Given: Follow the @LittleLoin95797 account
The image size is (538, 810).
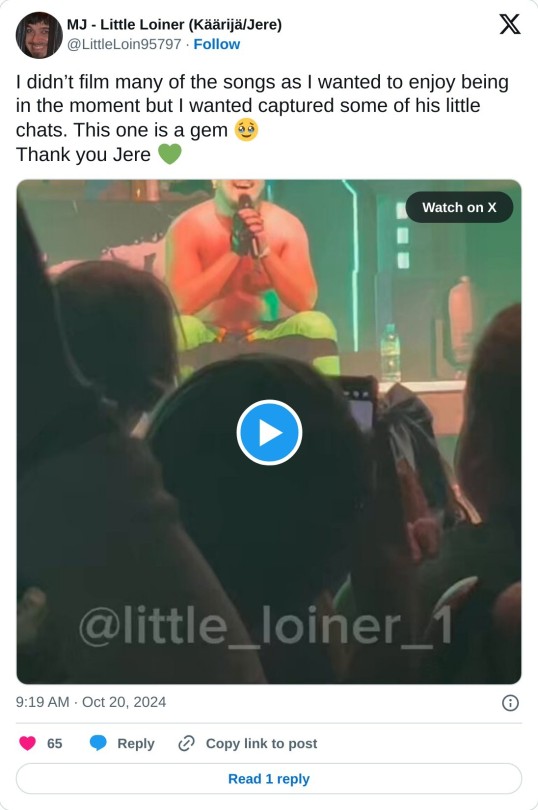Looking at the screenshot, I should [x=217, y=44].
